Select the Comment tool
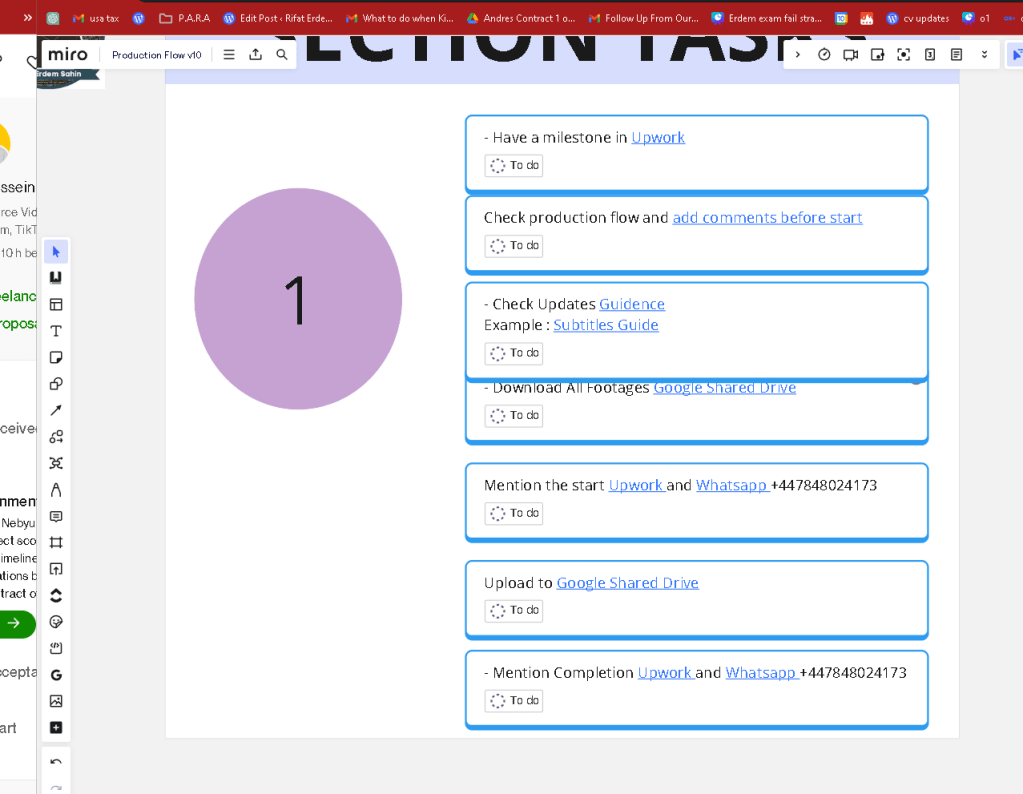 point(56,516)
